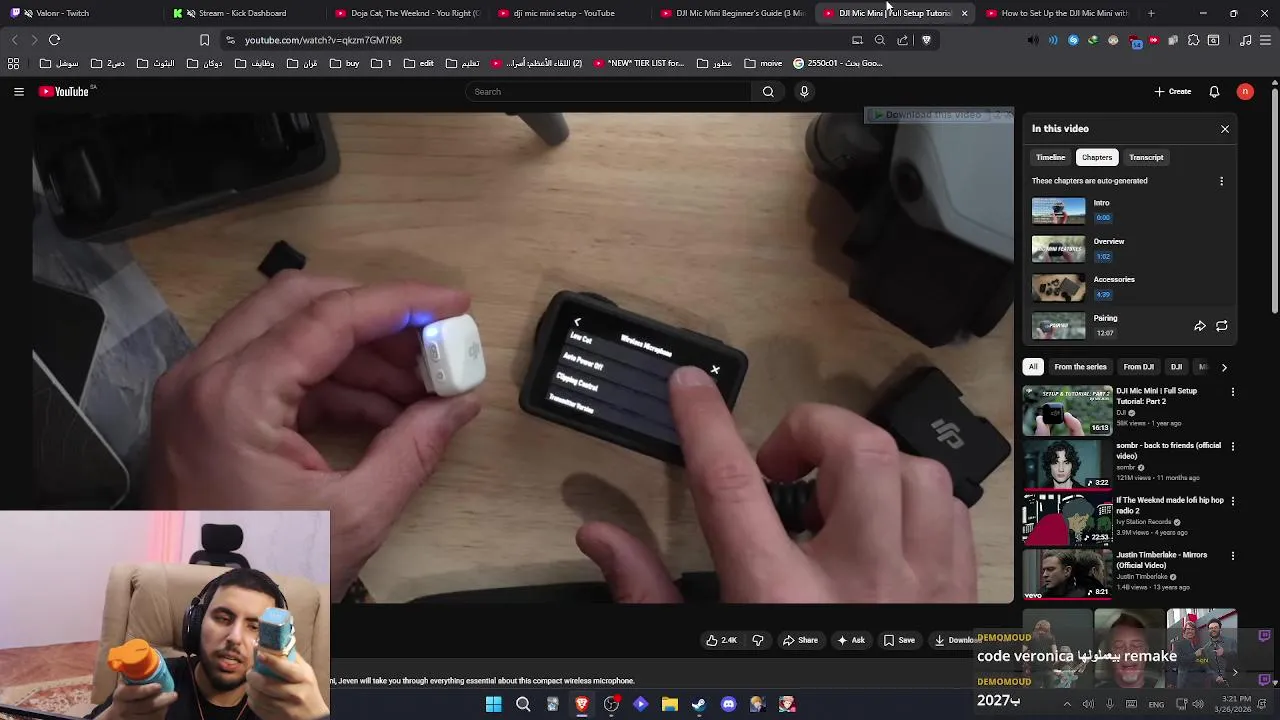Open options for Justin Timberlake Mirrors video
Screen dimensions: 1280x720
point(1232,555)
